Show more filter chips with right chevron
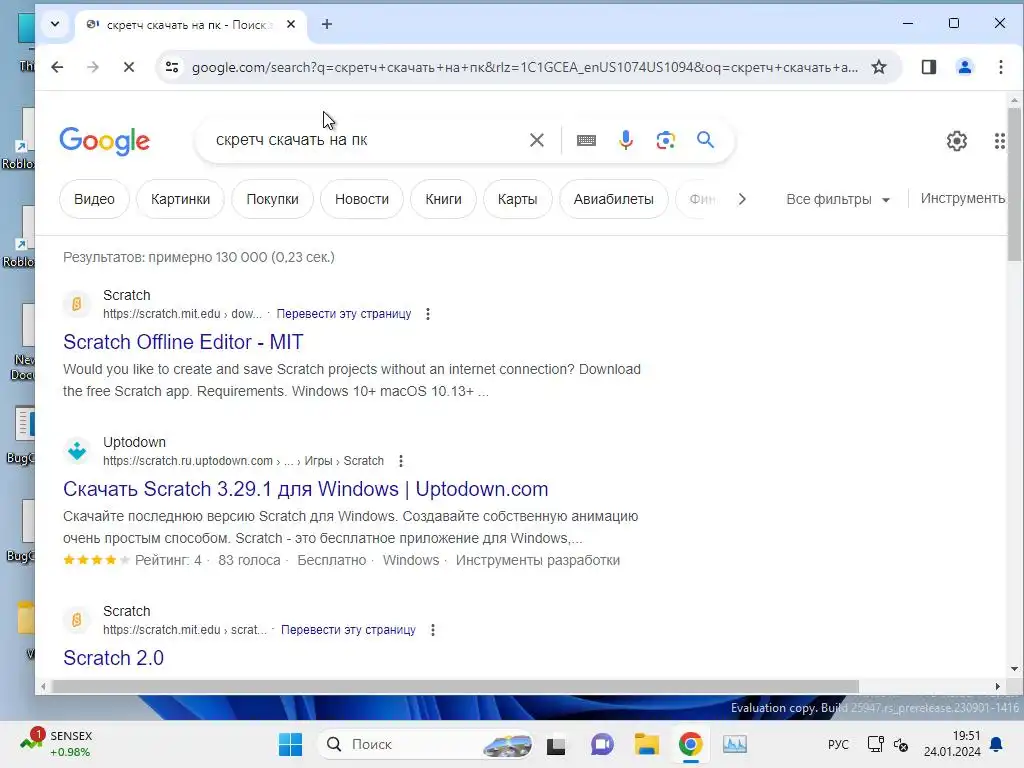 (742, 199)
